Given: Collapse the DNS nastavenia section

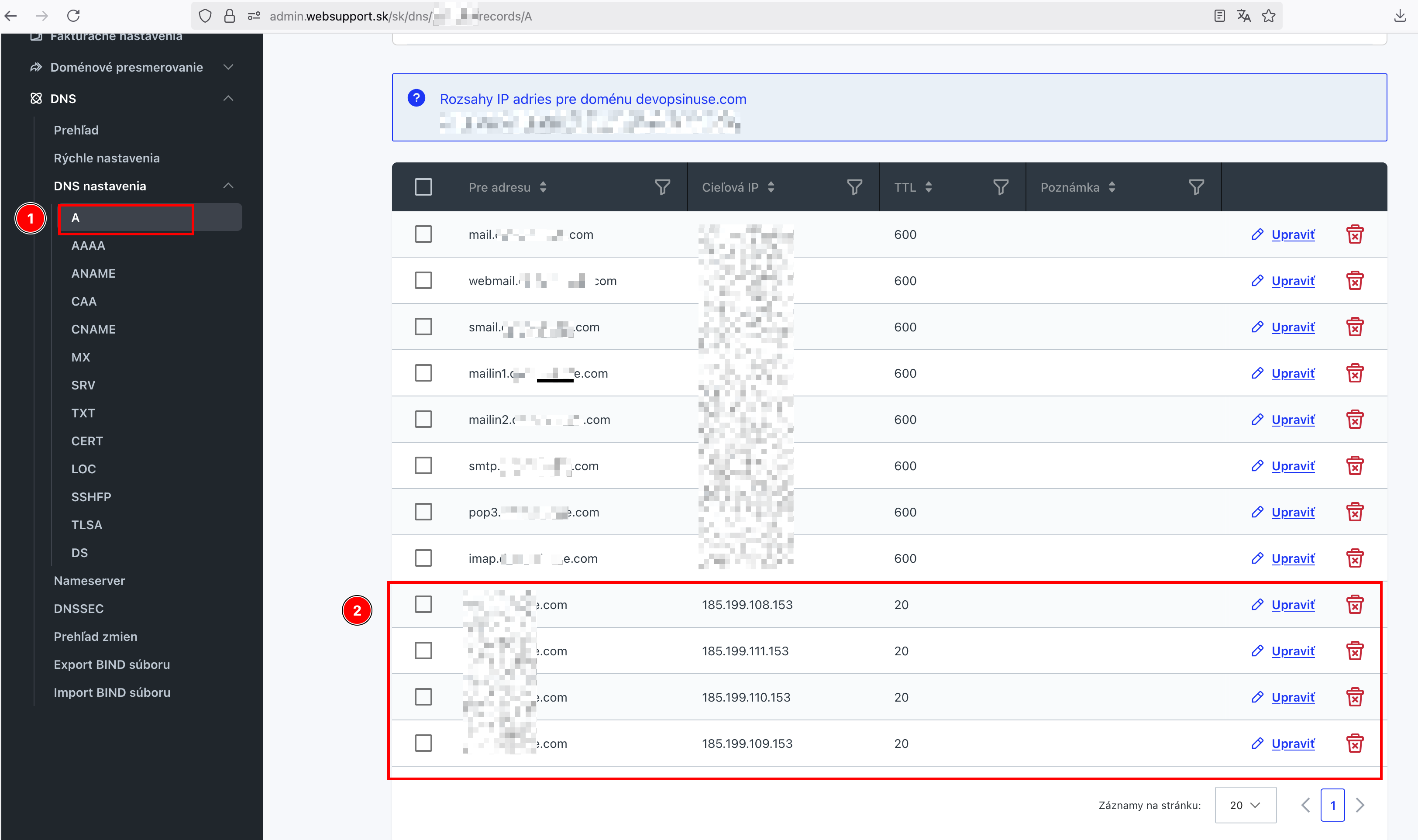Looking at the screenshot, I should 228,186.
